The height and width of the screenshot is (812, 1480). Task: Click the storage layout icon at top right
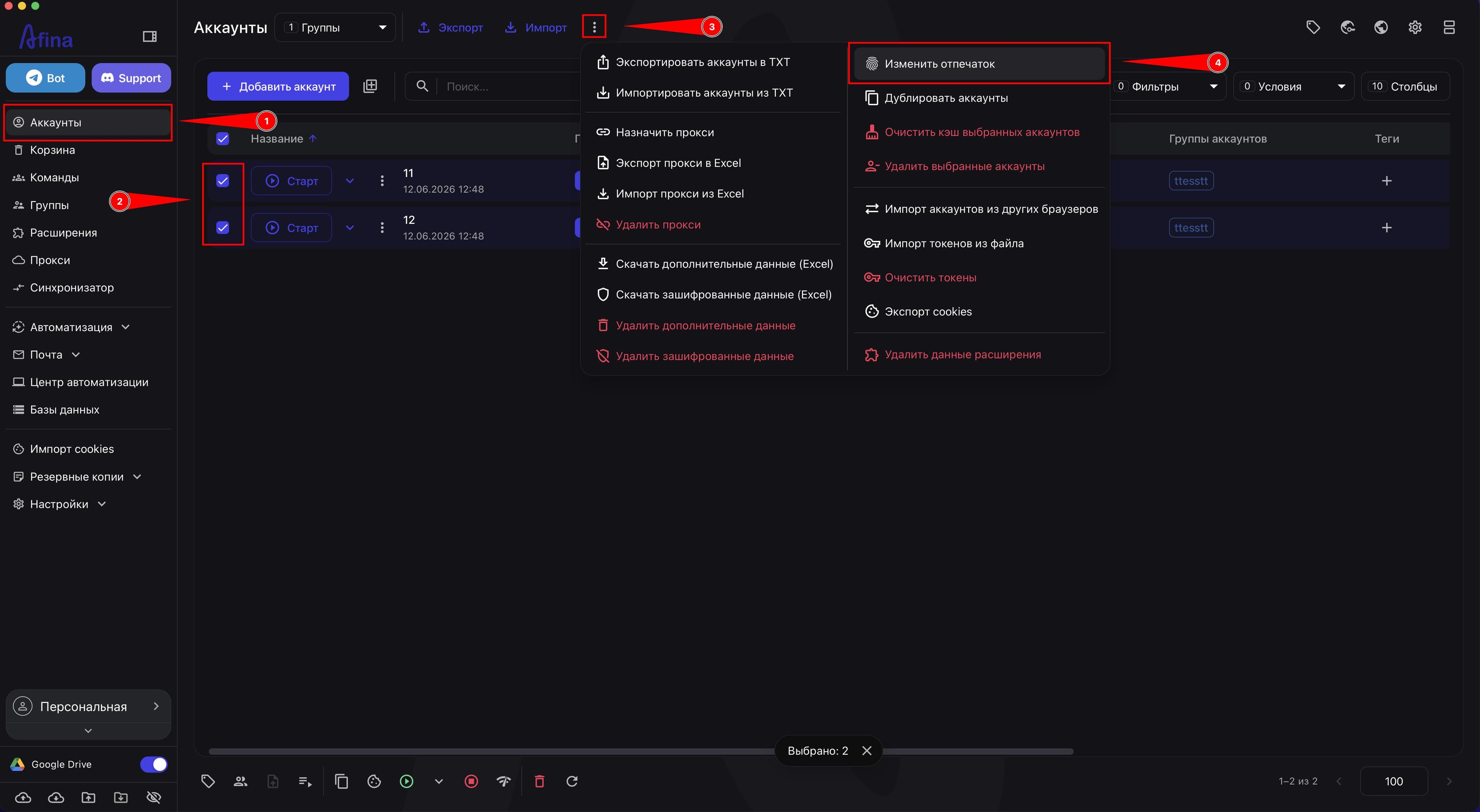[1449, 27]
